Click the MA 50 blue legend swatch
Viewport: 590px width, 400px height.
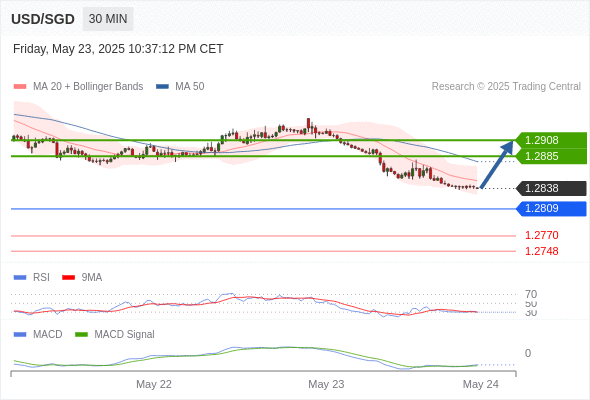162,87
